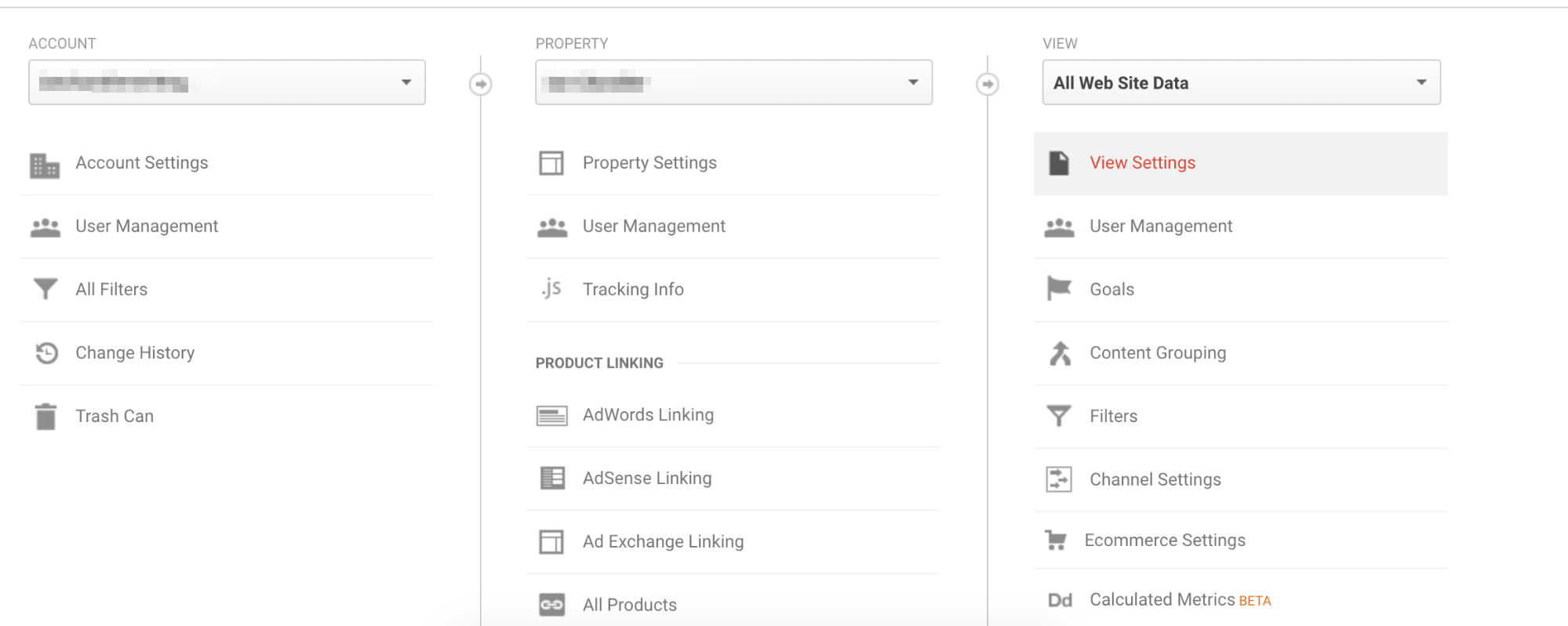1568x626 pixels.
Task: Click the Ecommerce Settings shopping cart icon
Action: (x=1056, y=540)
